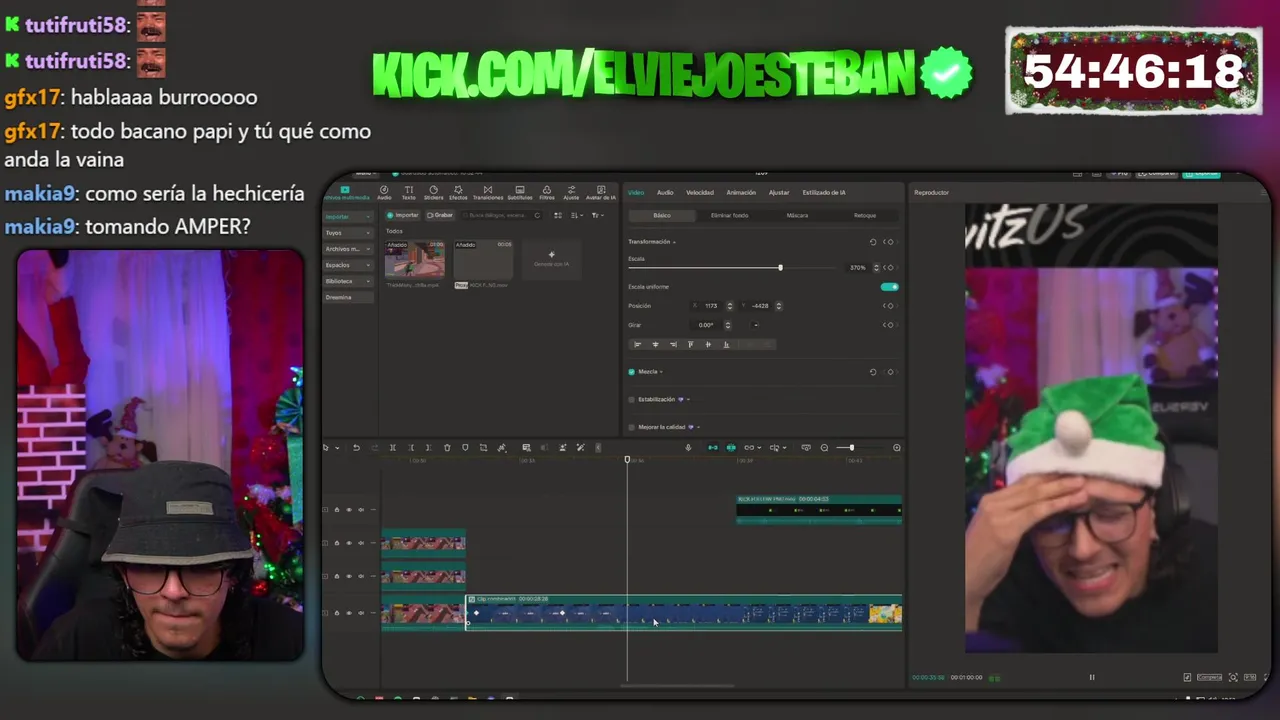The height and width of the screenshot is (720, 1280).
Task: Expand the Biblioteca sidebar section
Action: tap(348, 281)
